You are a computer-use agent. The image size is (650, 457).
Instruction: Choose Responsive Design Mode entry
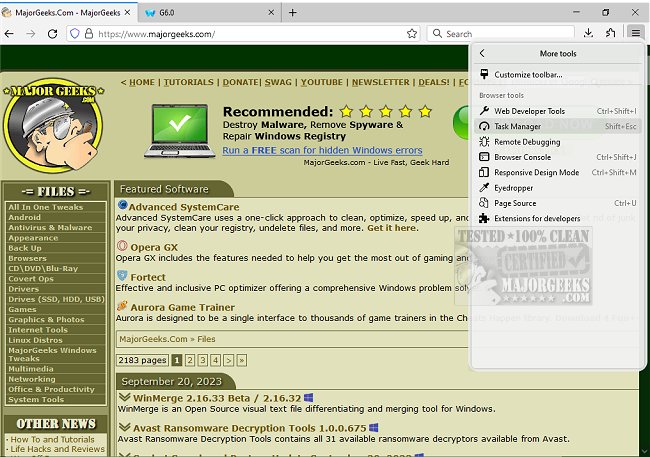coord(558,172)
